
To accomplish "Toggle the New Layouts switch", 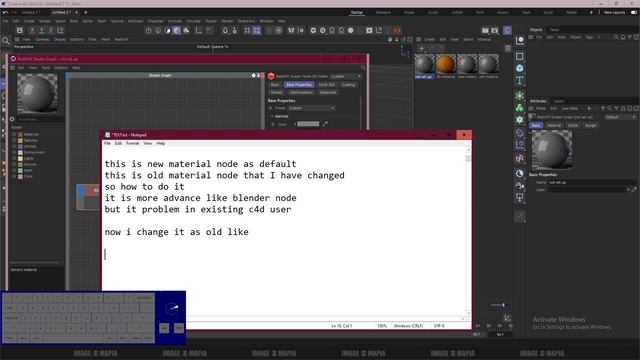I will (634, 12).
